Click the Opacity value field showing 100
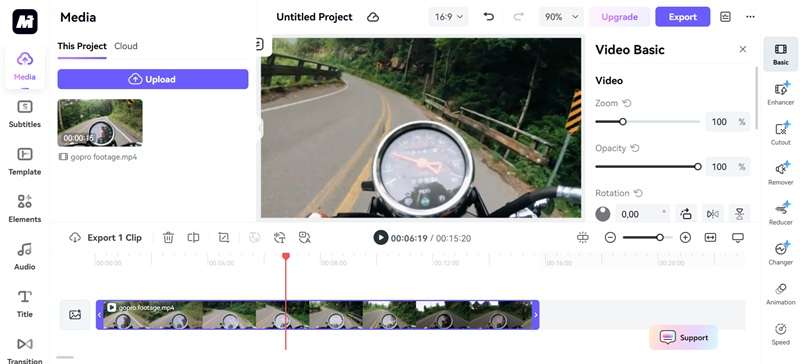Screen dimensions: 800x364 pos(728,166)
